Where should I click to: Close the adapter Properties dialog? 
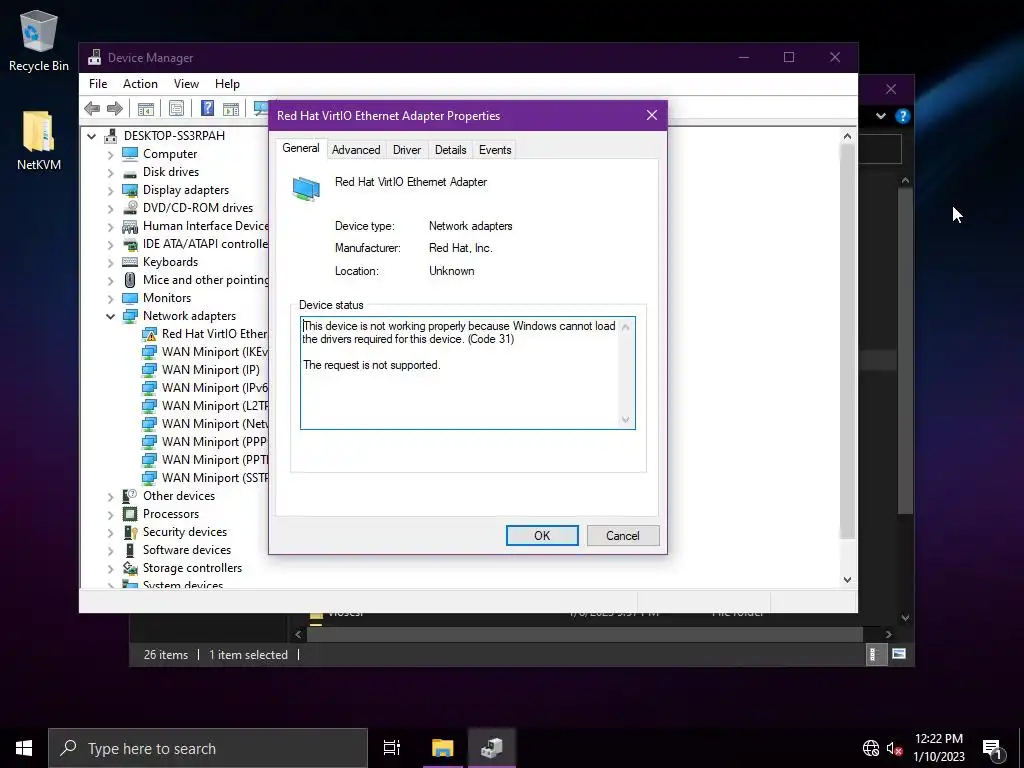coord(652,116)
